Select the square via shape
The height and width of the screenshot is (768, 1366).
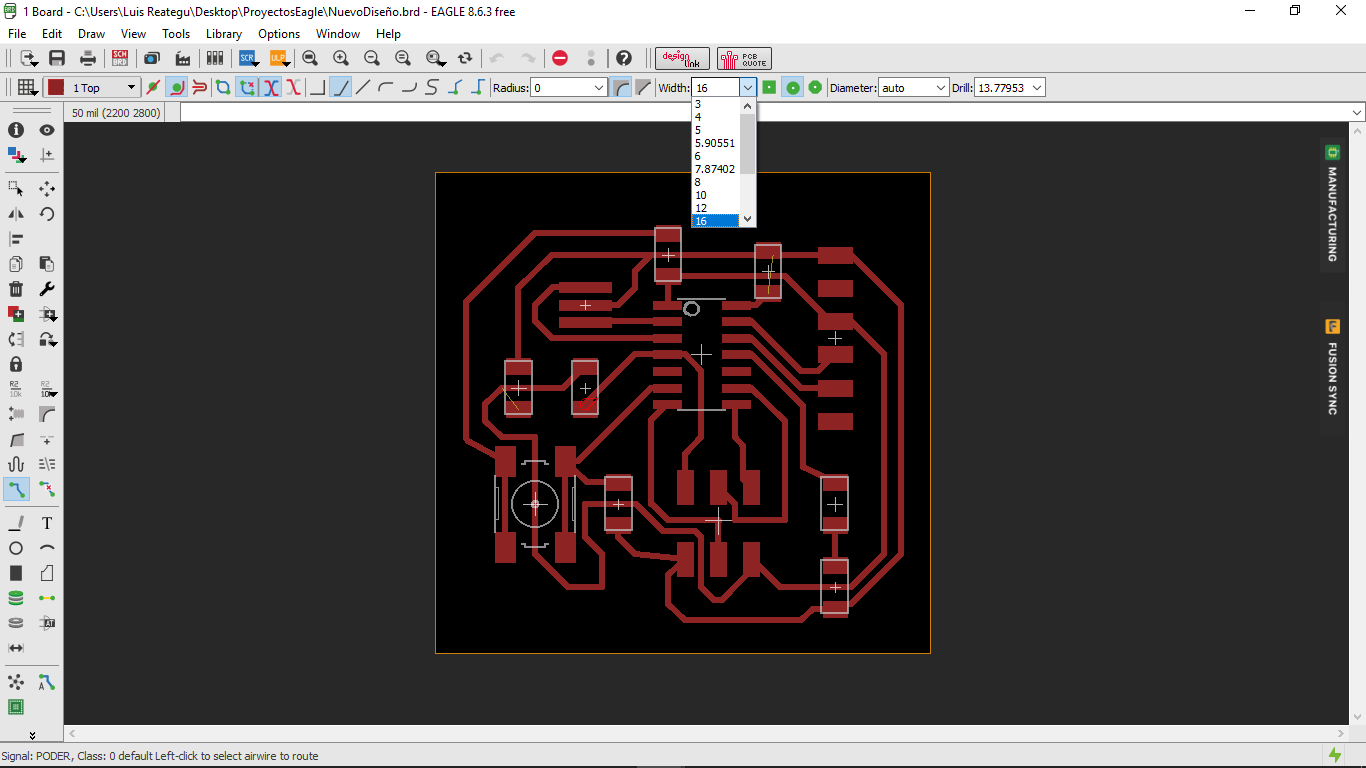tap(769, 87)
